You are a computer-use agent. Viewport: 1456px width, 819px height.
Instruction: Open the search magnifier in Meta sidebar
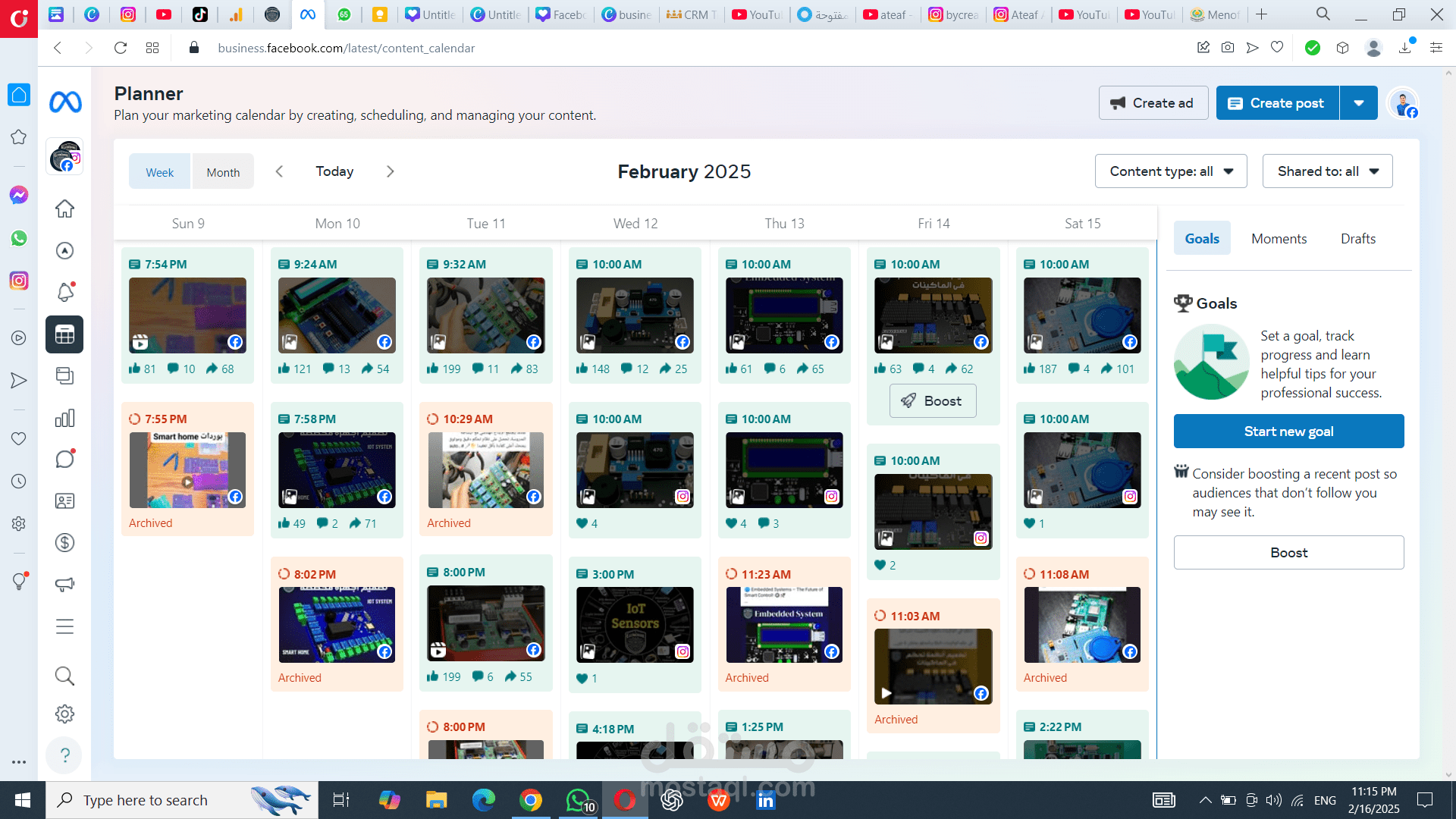[x=64, y=675]
